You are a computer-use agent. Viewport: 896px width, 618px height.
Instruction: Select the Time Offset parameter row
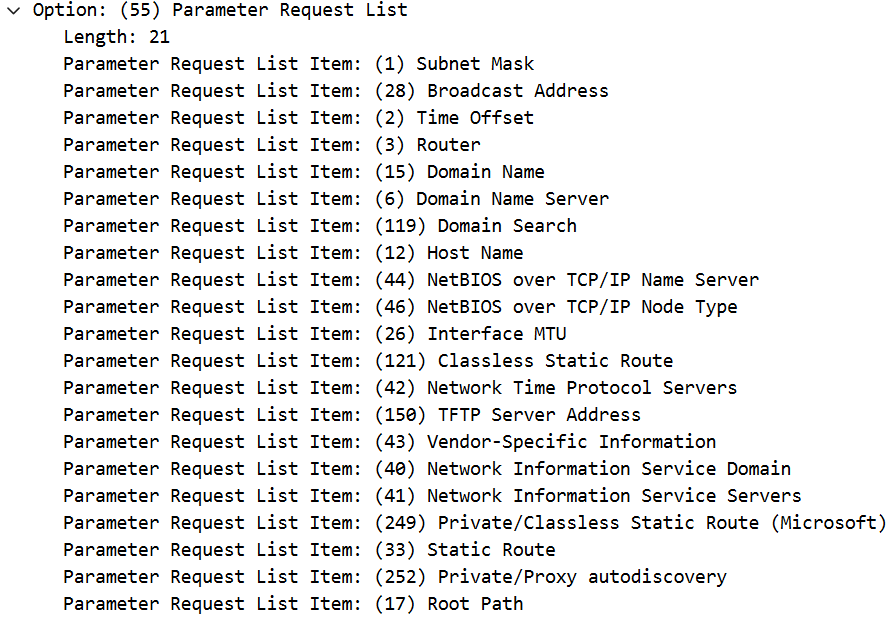point(298,118)
